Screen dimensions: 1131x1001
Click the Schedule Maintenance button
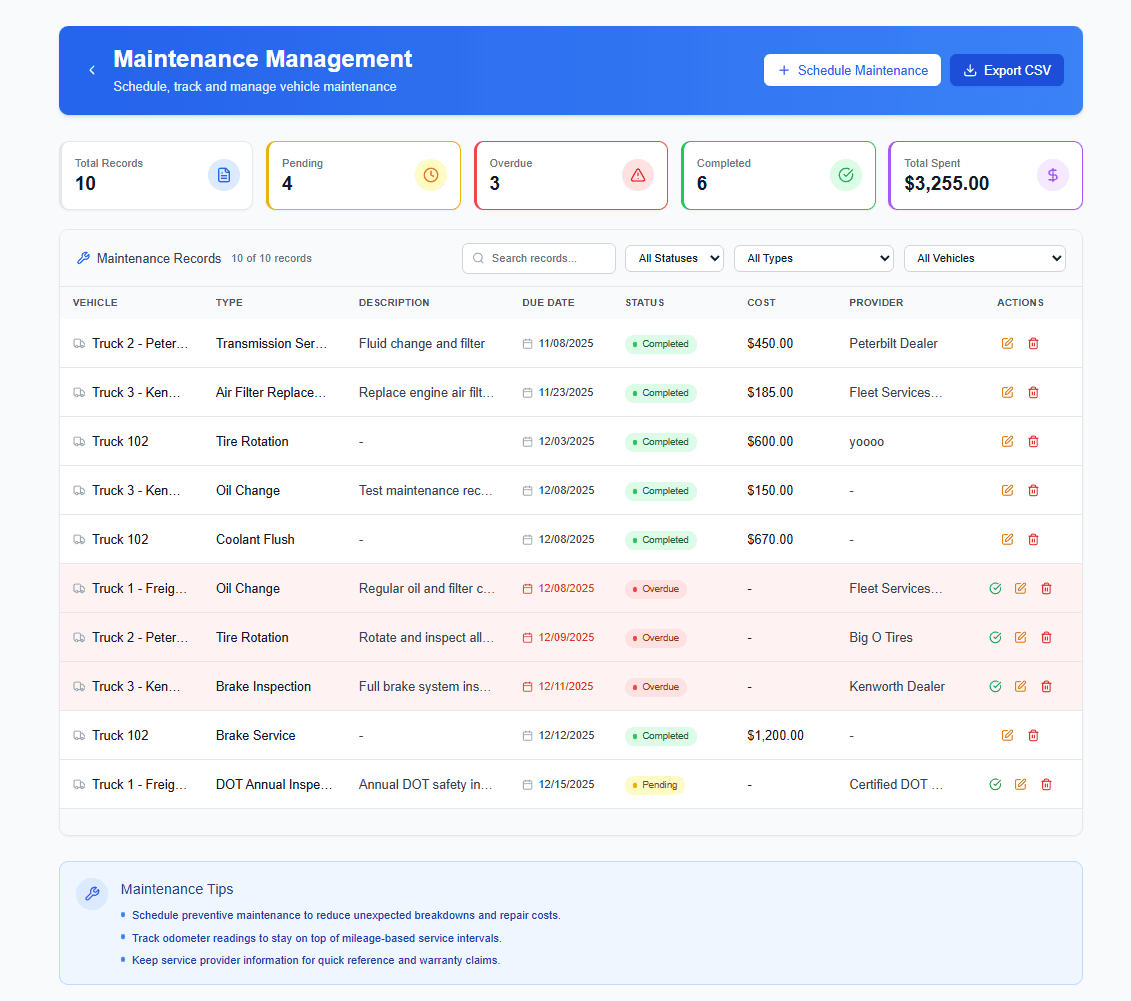tap(852, 70)
